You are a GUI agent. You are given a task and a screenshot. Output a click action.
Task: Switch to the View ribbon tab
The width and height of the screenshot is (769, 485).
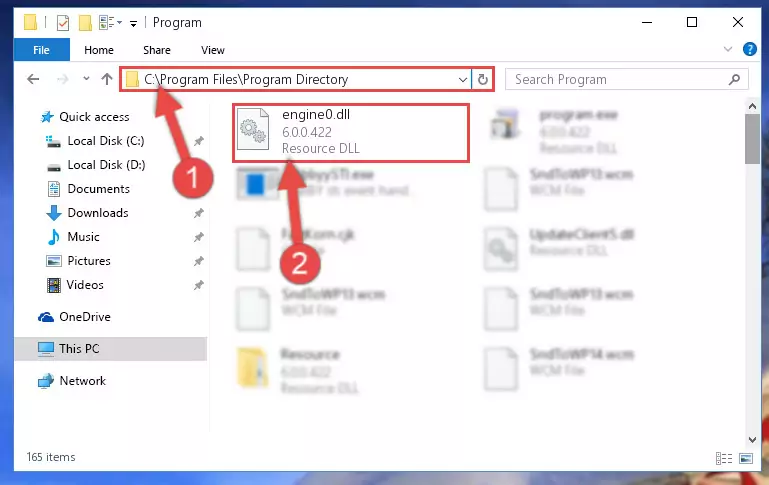(x=213, y=50)
